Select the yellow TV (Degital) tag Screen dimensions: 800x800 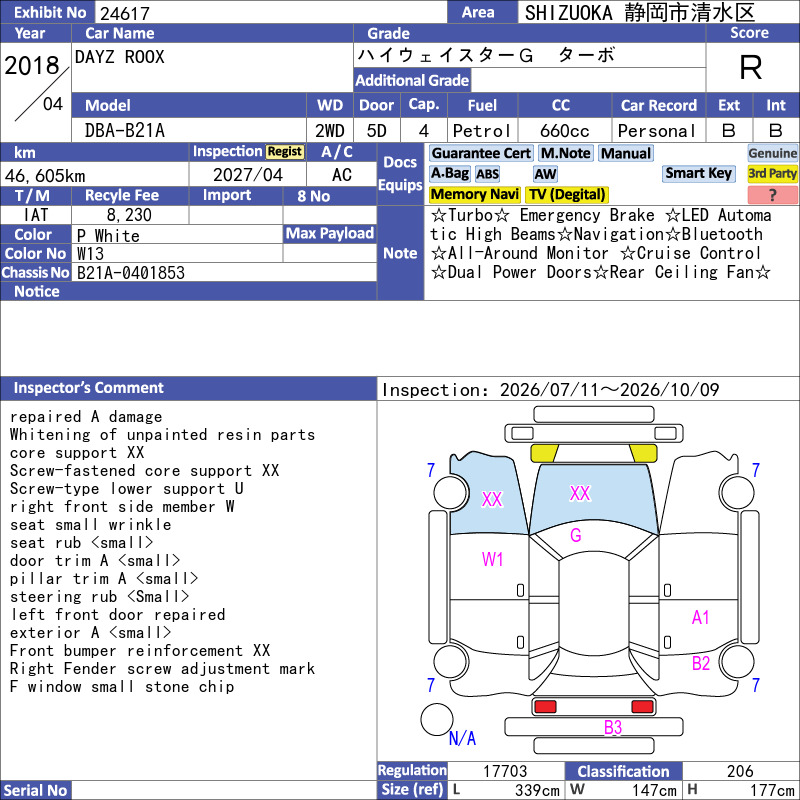(567, 194)
